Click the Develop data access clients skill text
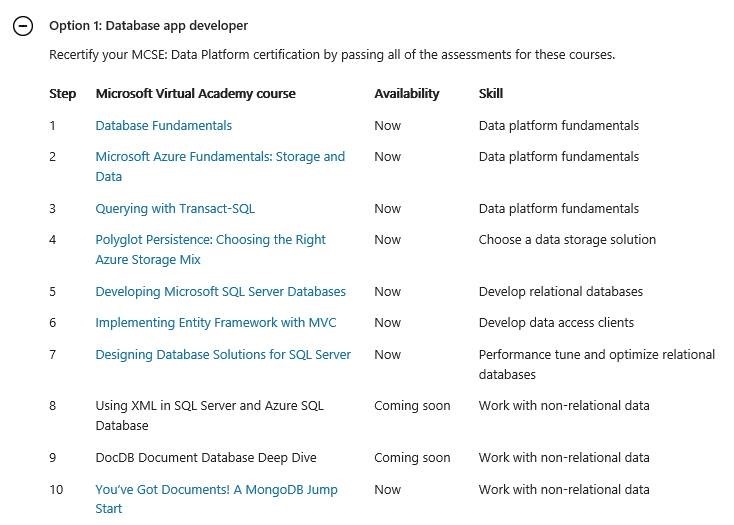The width and height of the screenshot is (734, 525). pyautogui.click(x=556, y=322)
